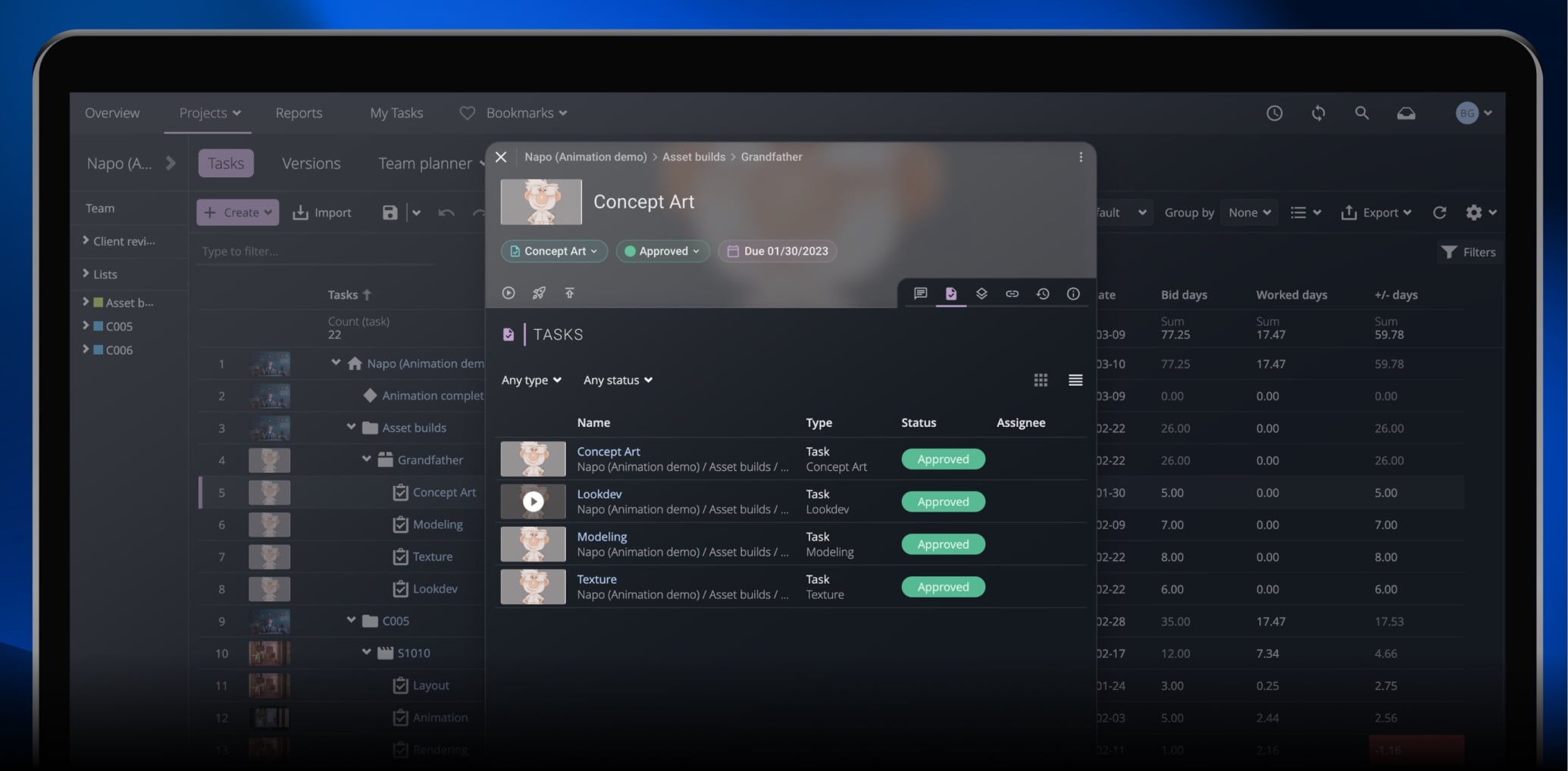
Task: Toggle the Bookmarks heart icon
Action: (468, 112)
